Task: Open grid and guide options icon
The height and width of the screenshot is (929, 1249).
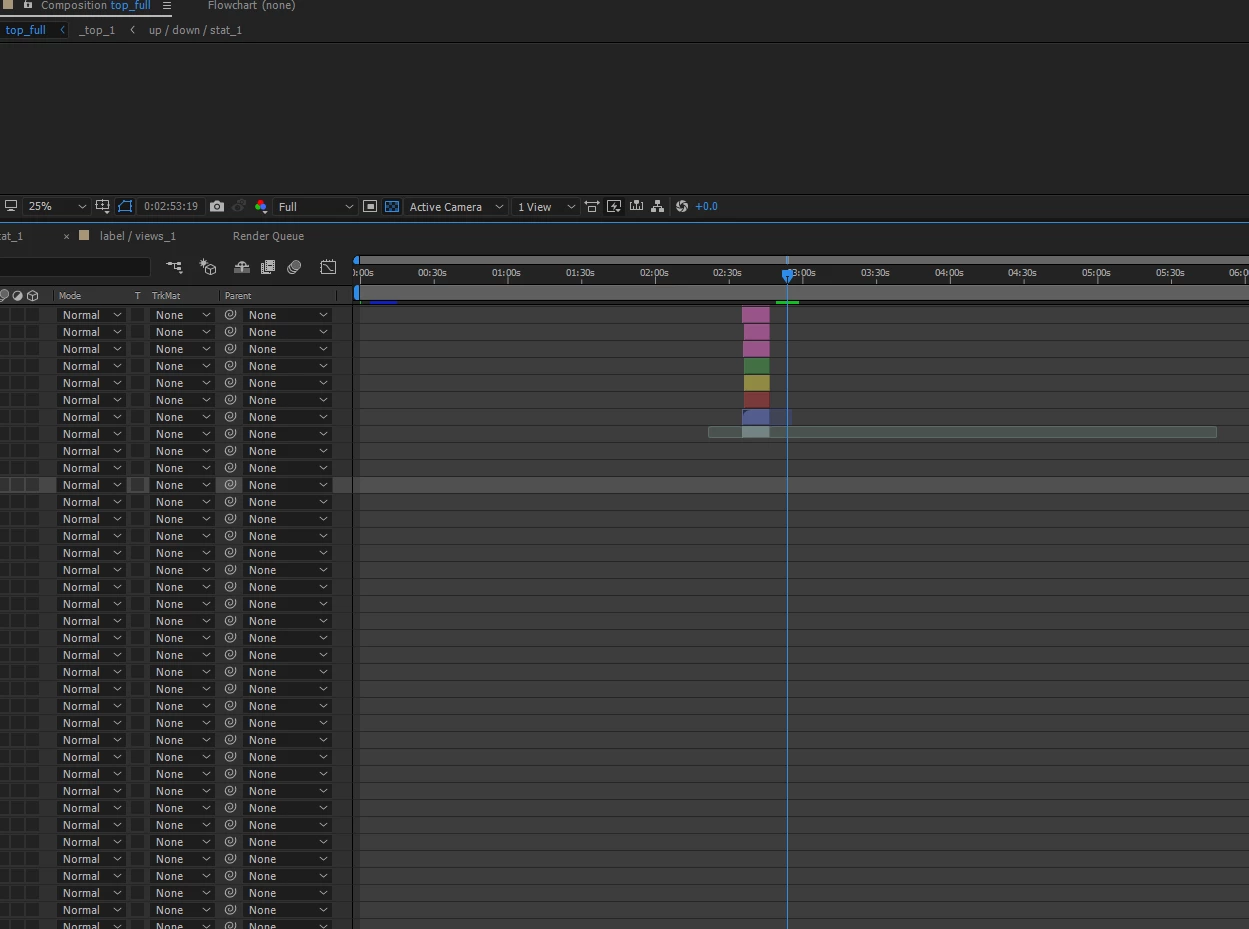Action: point(102,206)
